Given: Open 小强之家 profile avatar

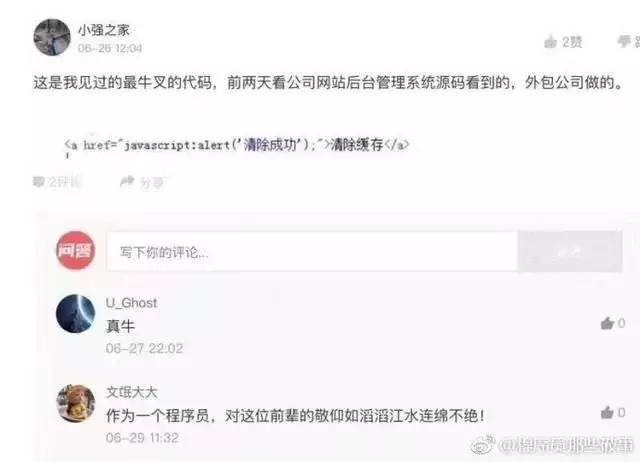Looking at the screenshot, I should [x=52, y=37].
